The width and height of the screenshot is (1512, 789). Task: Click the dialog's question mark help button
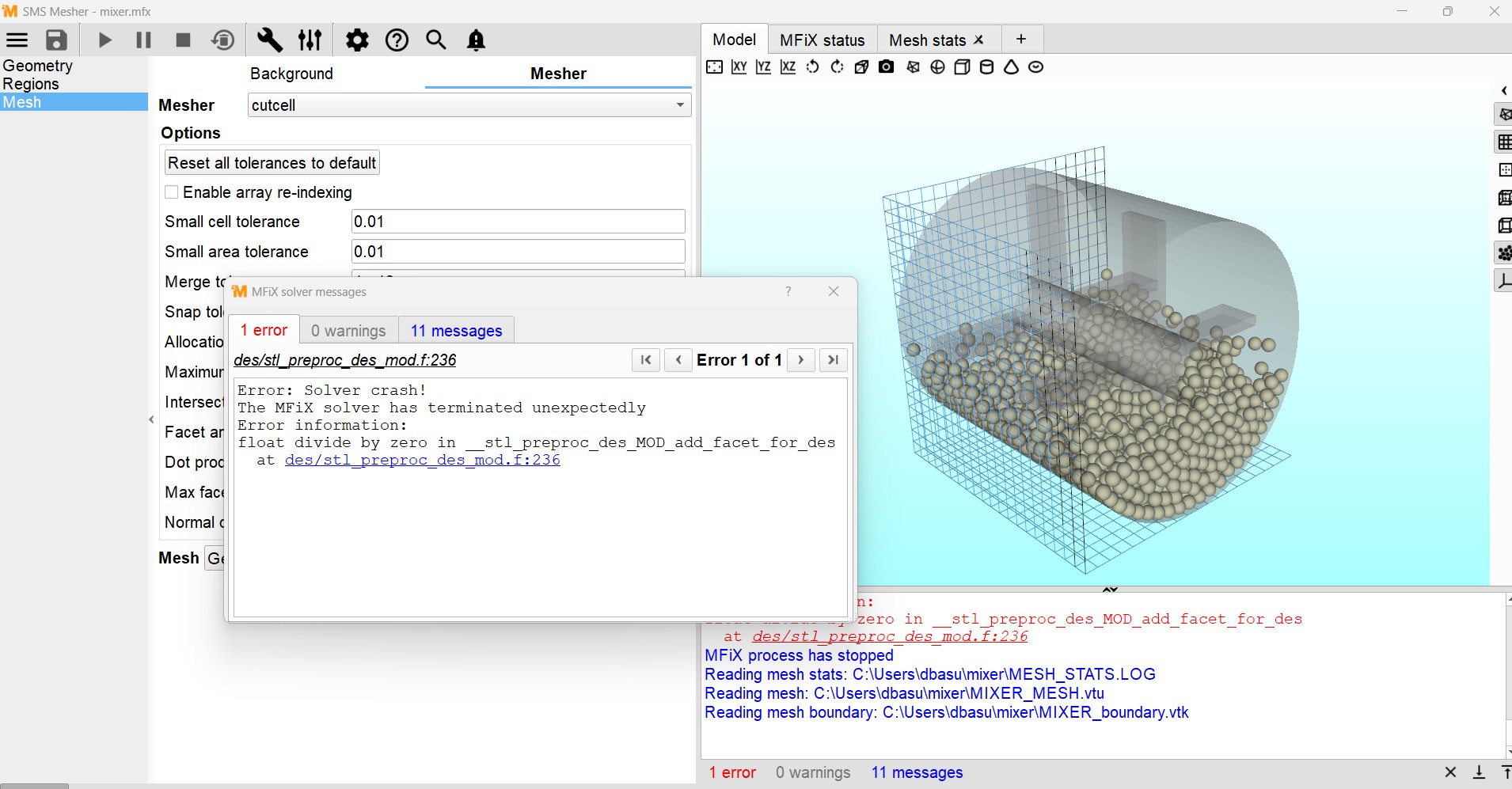[788, 291]
